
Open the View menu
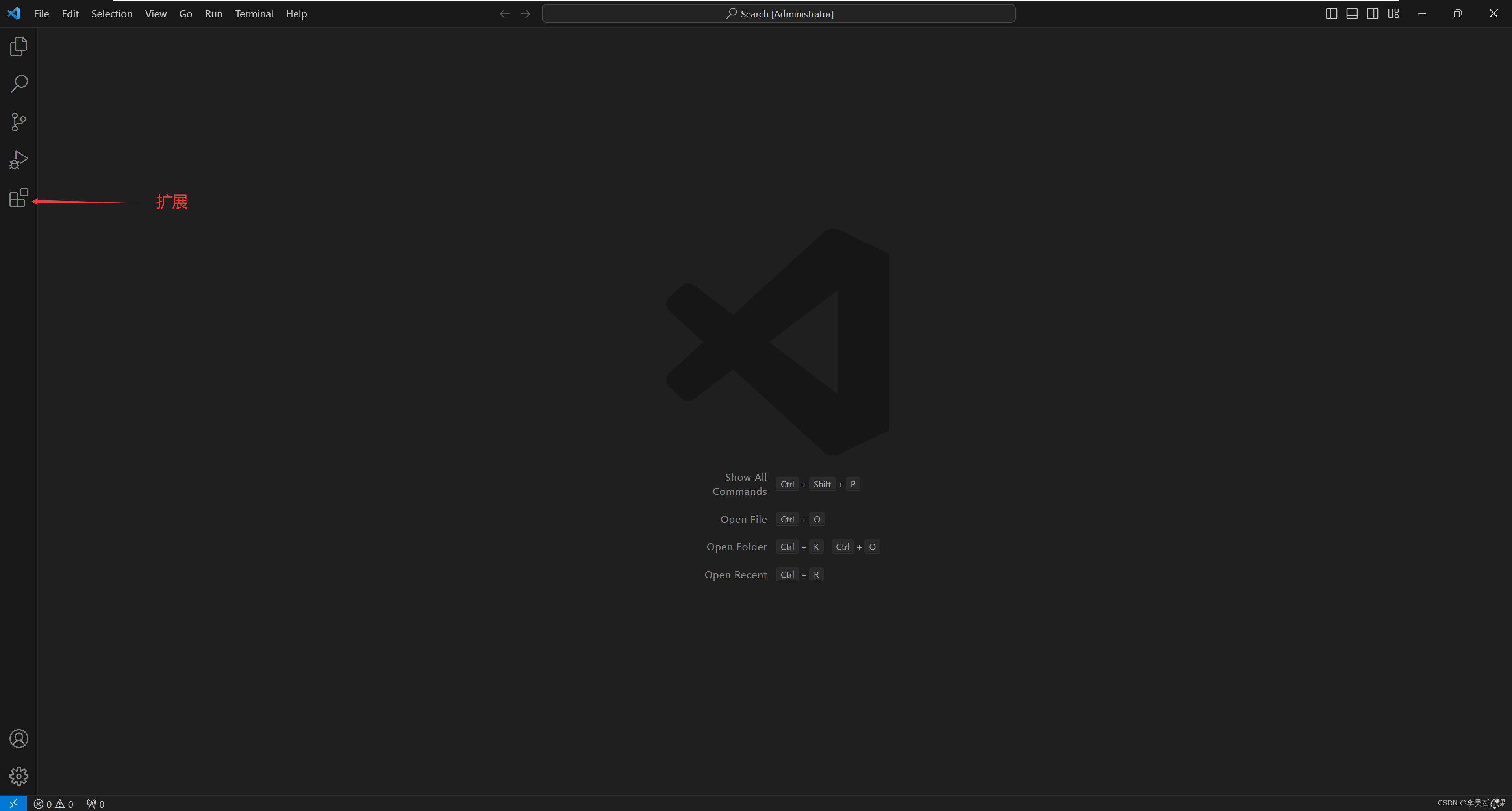coord(156,13)
